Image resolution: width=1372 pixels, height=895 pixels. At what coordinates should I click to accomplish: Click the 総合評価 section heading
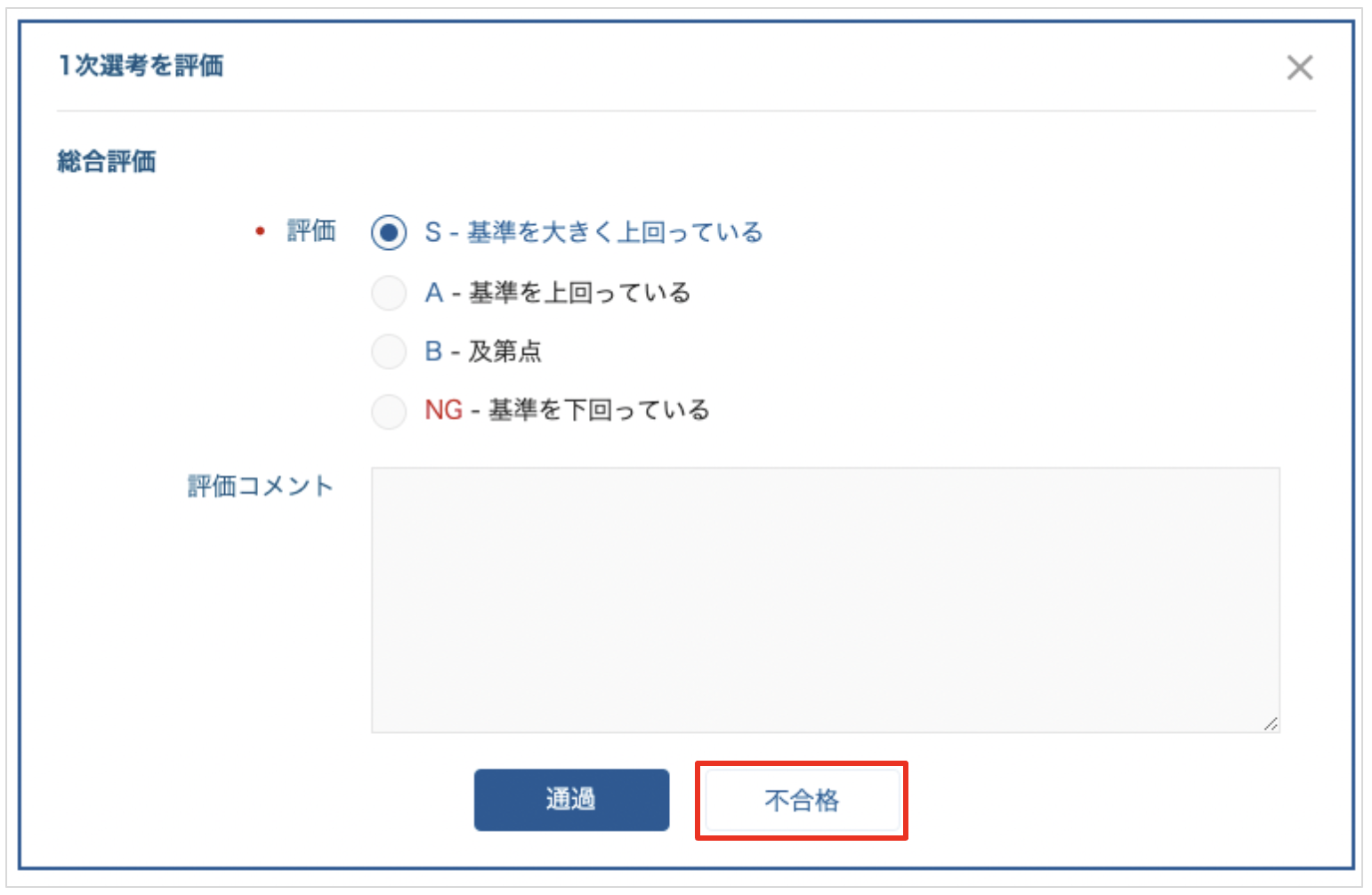click(x=107, y=162)
